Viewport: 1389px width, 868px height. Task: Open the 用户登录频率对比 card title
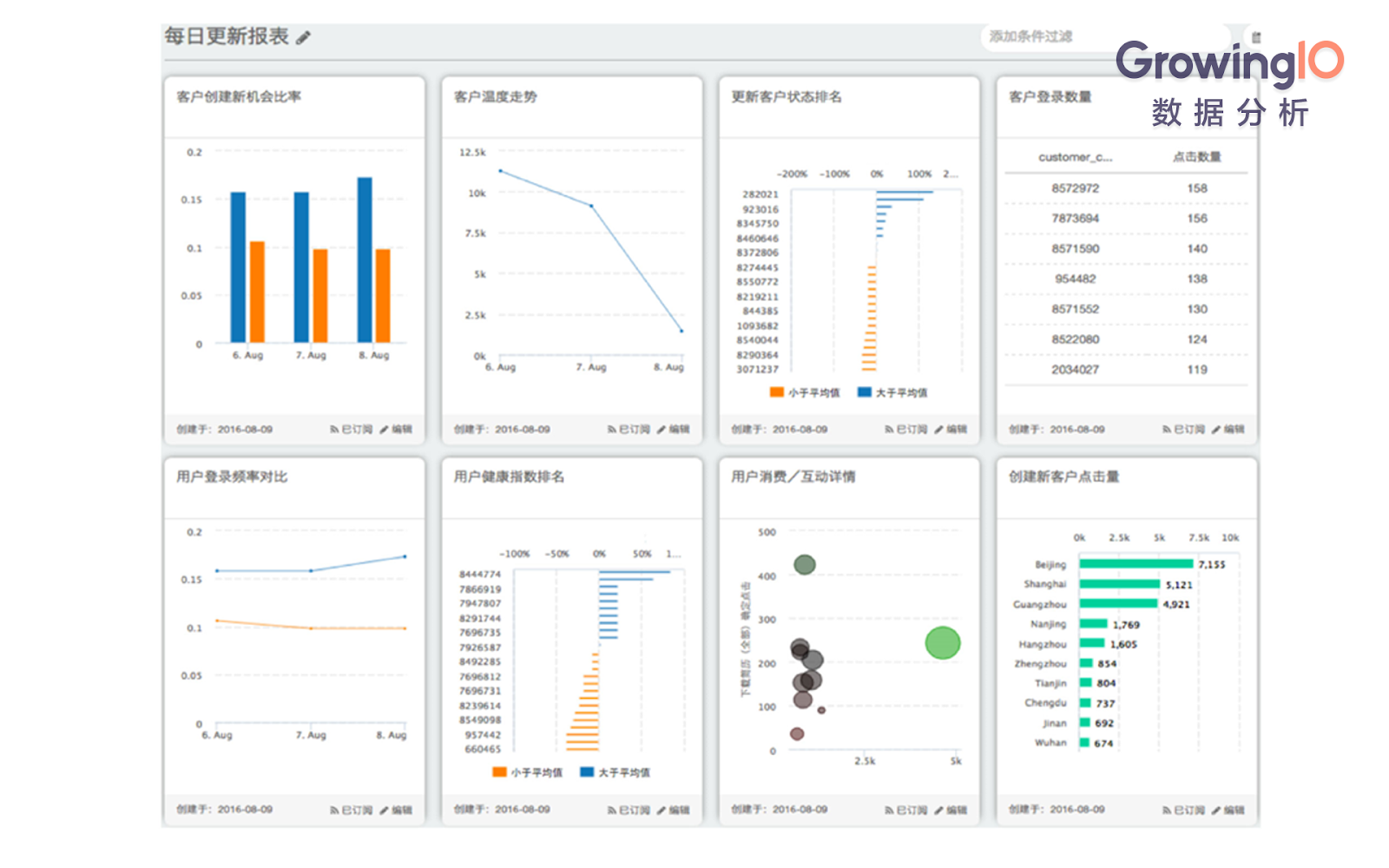coord(232,477)
